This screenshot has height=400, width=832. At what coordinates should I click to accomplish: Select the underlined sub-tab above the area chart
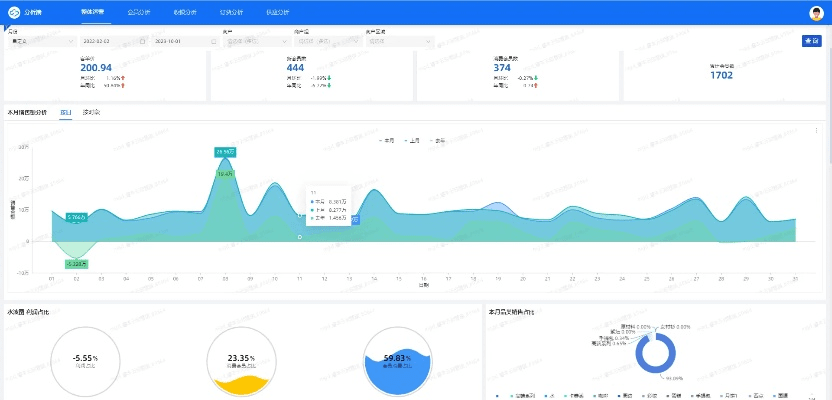click(65, 113)
